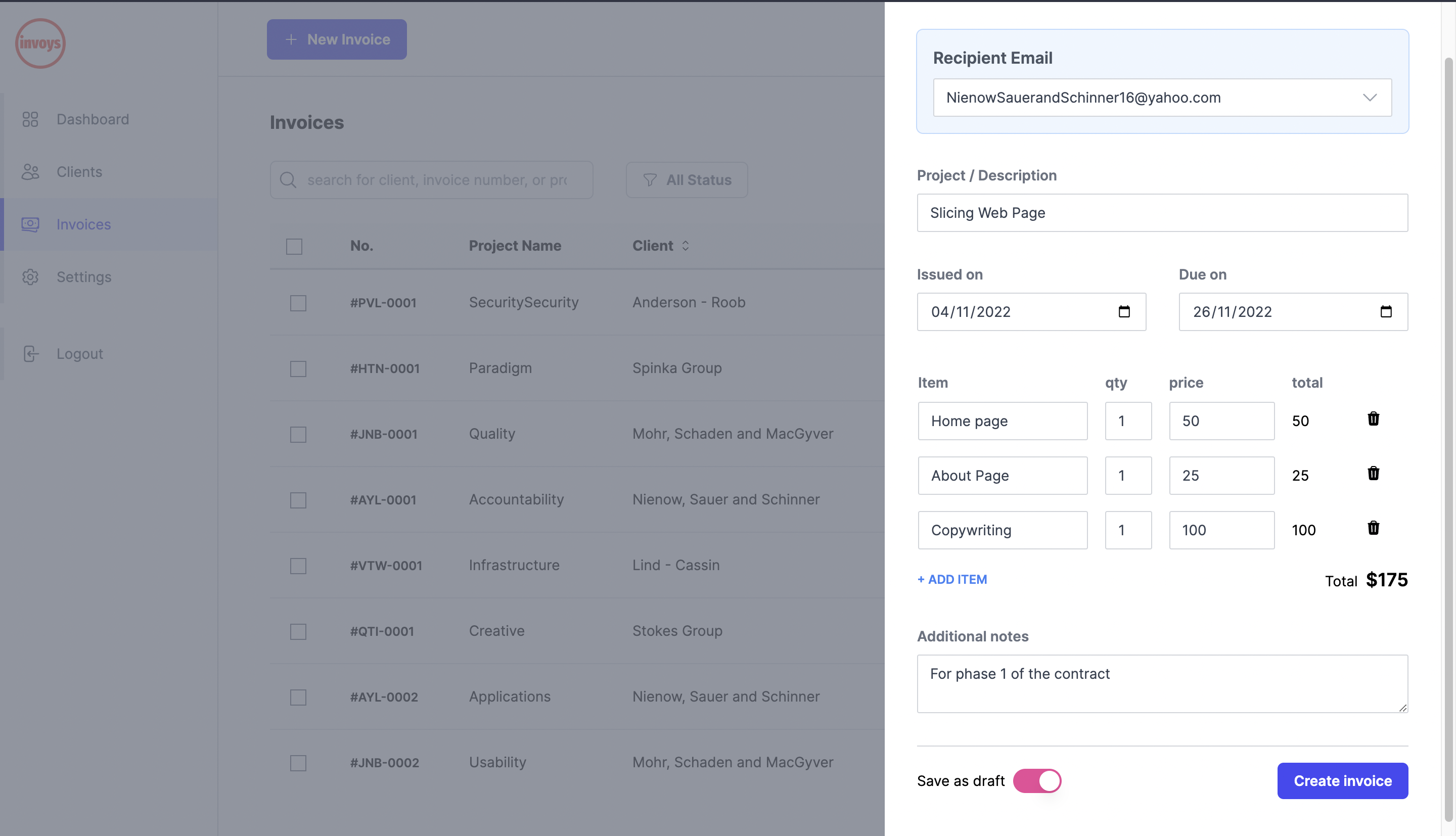Check the #HTN-0001 row checkbox
Screen dimensions: 1456x836
(x=298, y=368)
